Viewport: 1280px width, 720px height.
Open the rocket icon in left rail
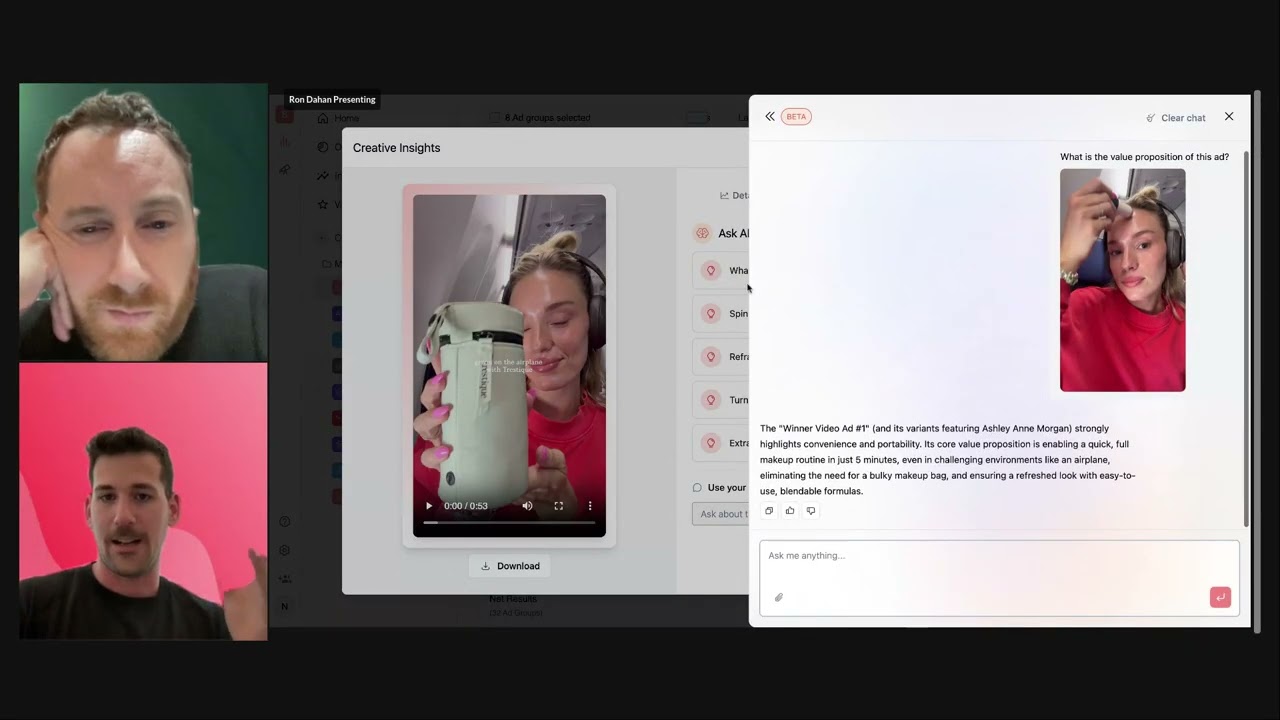[285, 170]
